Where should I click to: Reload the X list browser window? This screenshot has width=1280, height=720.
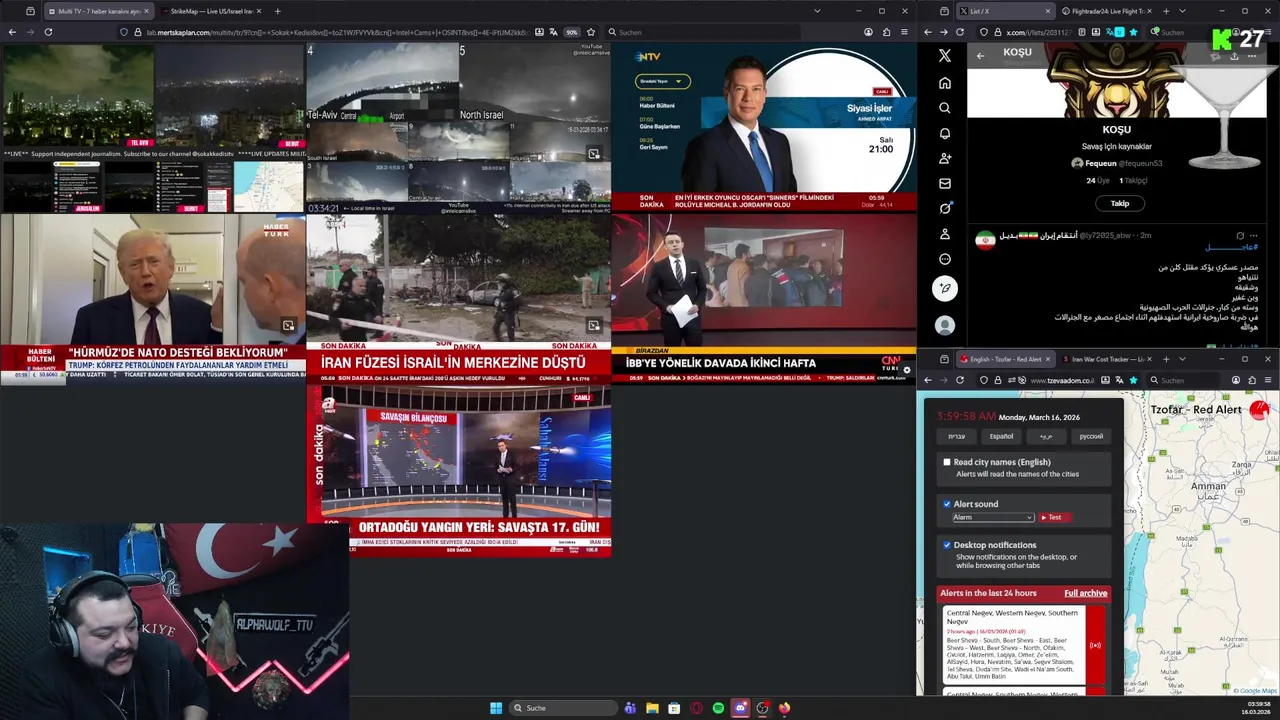click(960, 32)
